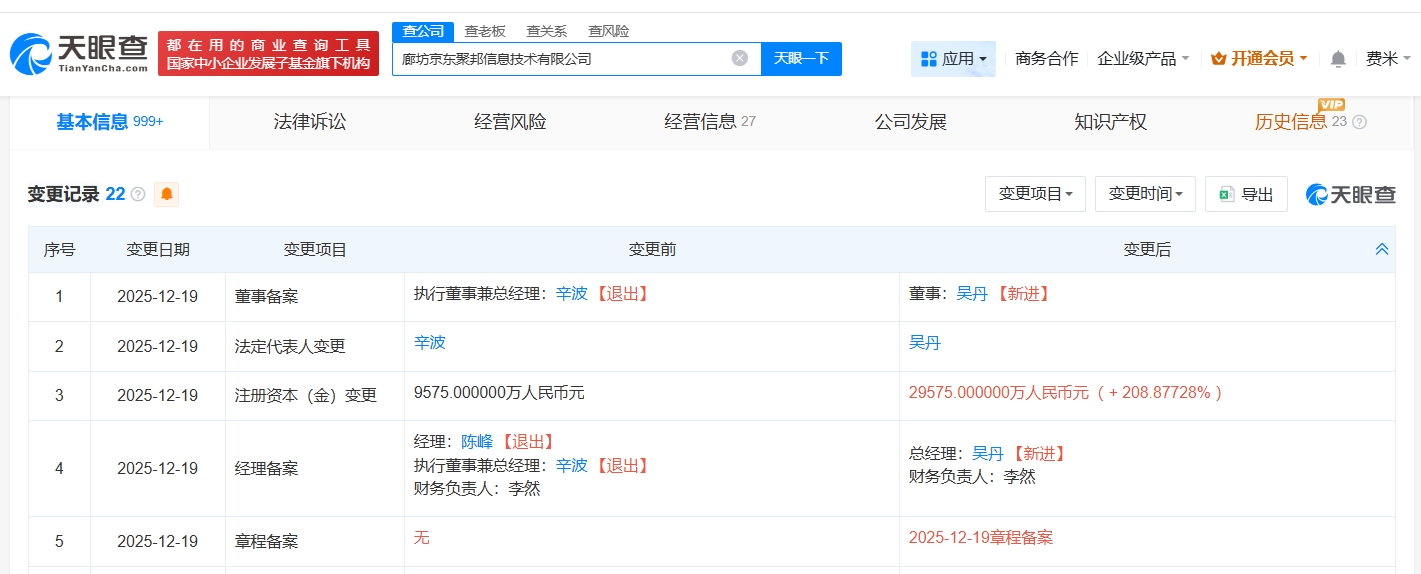Select the 查老板 search tab
The width and height of the screenshot is (1421, 574).
coord(485,31)
